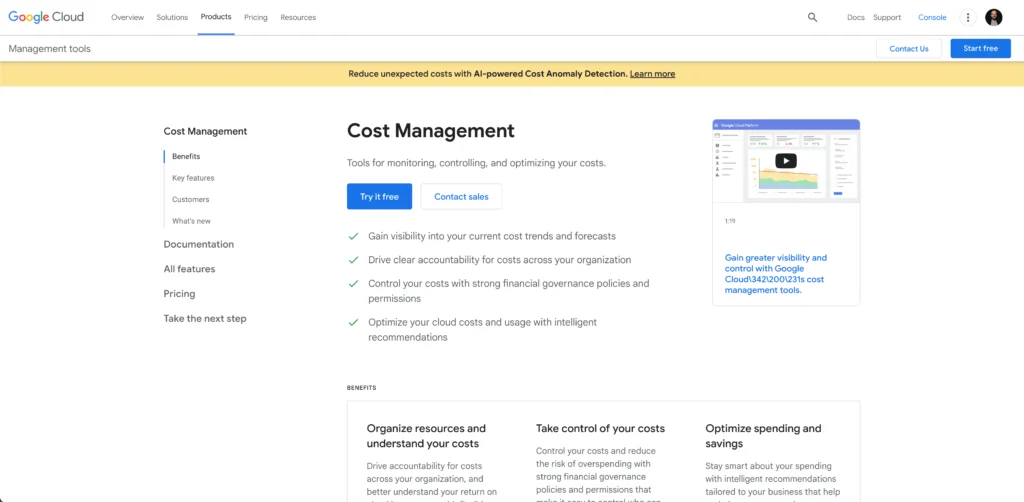The width and height of the screenshot is (1024, 502).
Task: Click the user profile avatar
Action: click(993, 18)
